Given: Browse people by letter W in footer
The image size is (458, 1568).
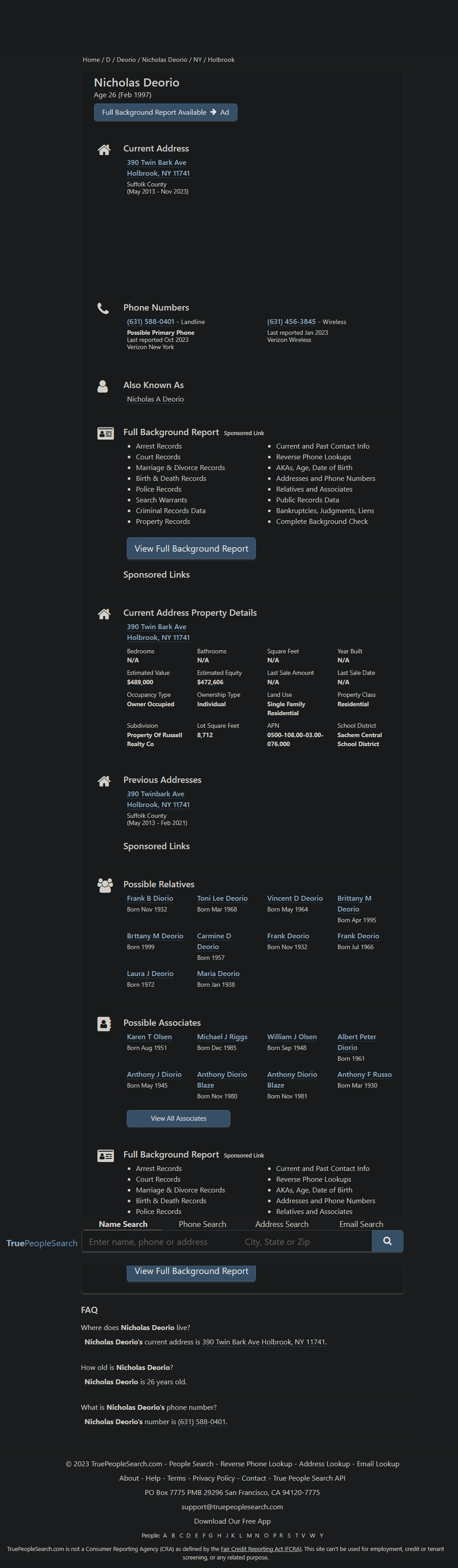Looking at the screenshot, I should coord(312,1536).
